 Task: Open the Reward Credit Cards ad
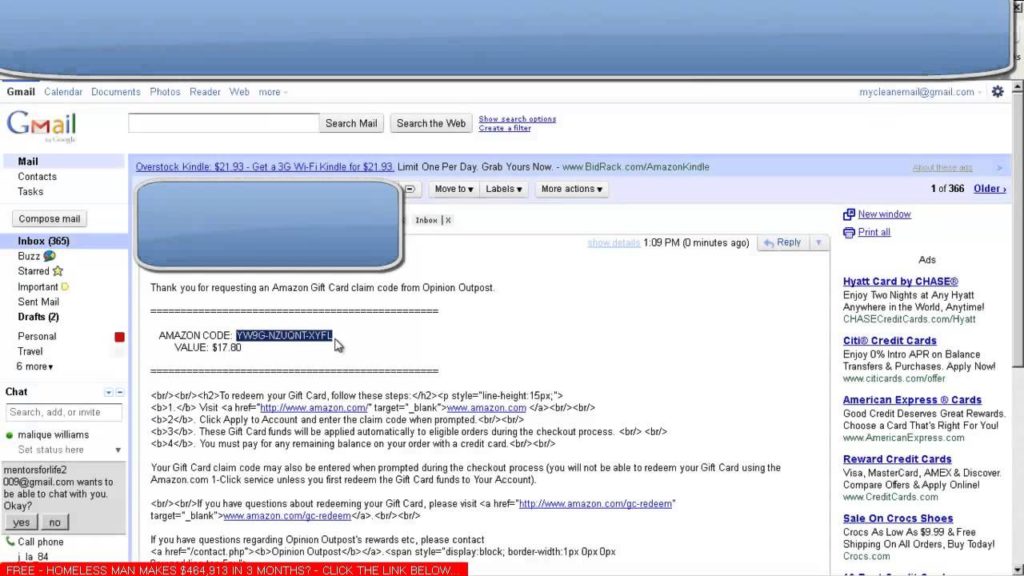pyautogui.click(x=897, y=459)
